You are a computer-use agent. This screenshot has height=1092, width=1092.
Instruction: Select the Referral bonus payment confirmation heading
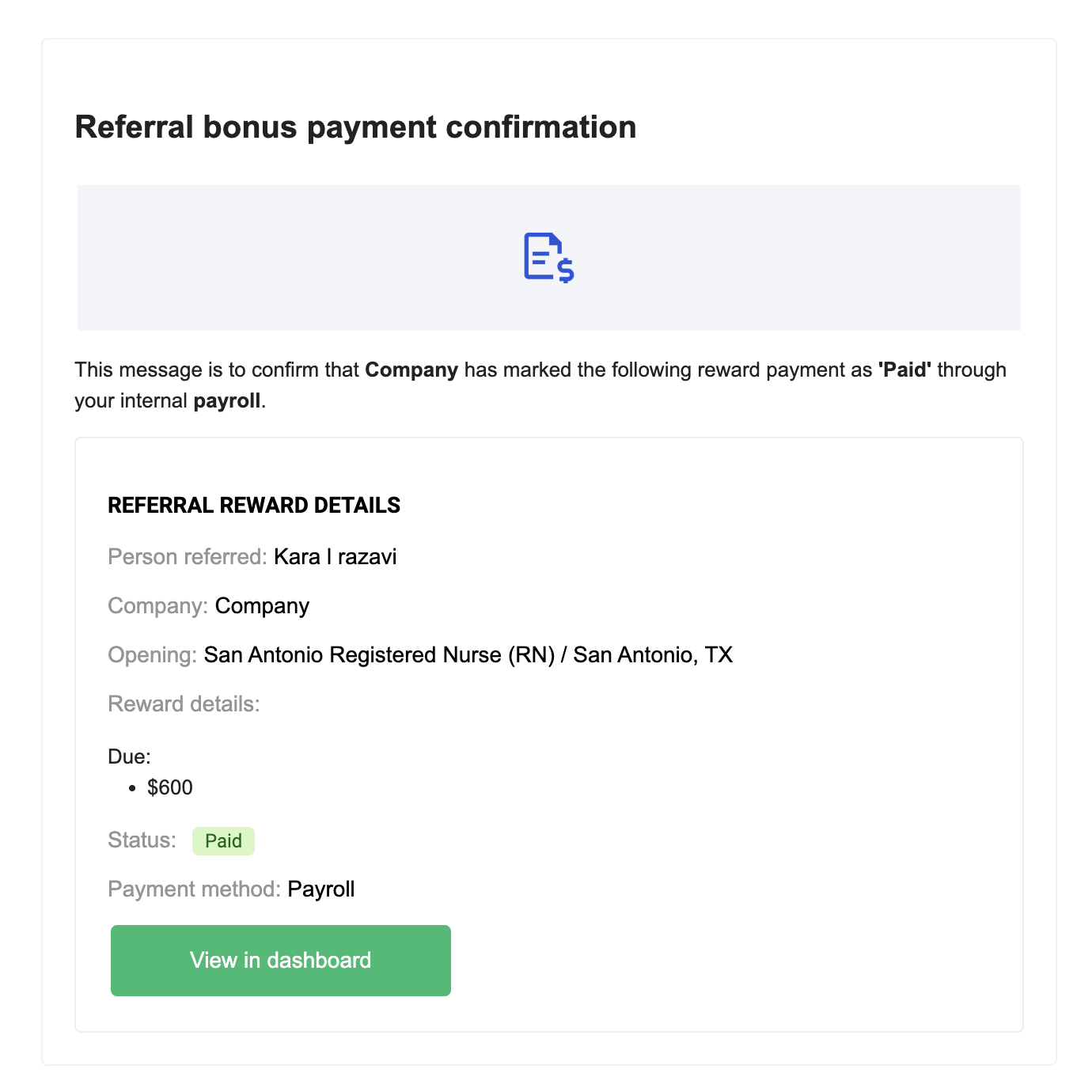click(355, 127)
